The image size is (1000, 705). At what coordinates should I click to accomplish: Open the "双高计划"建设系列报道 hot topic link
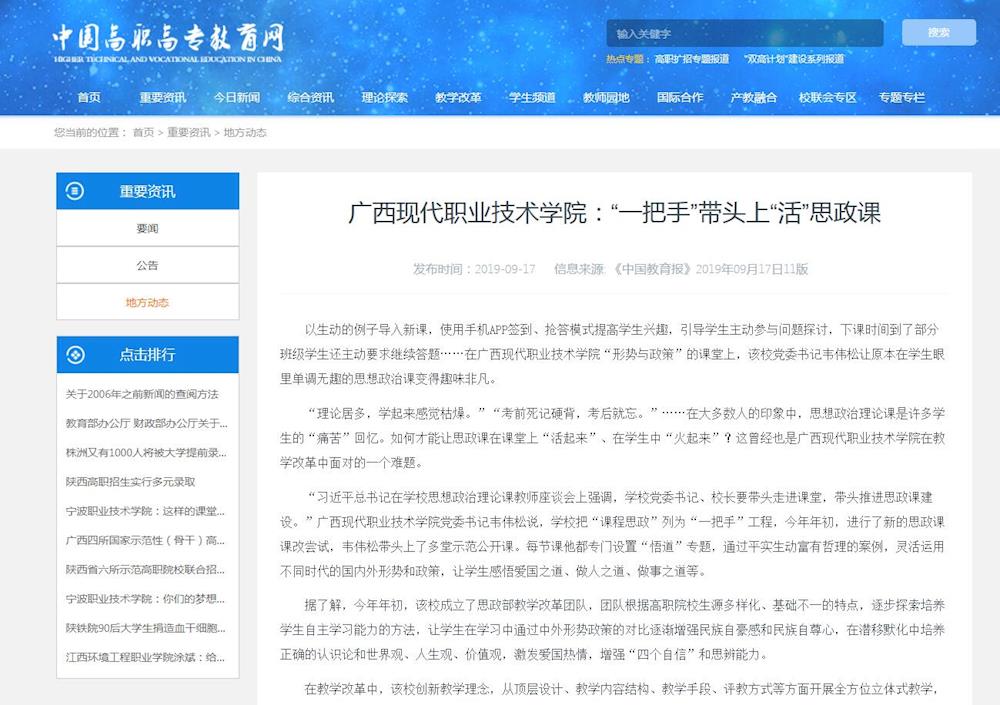click(x=793, y=59)
